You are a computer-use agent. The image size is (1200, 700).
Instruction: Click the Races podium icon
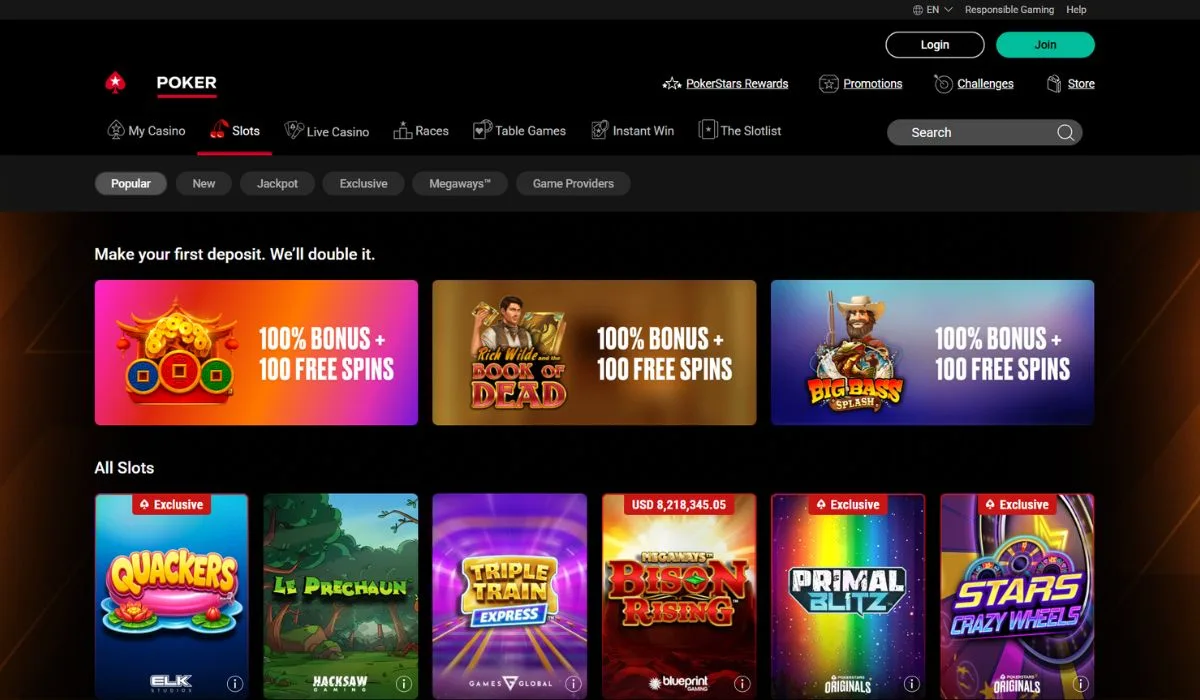tap(403, 131)
